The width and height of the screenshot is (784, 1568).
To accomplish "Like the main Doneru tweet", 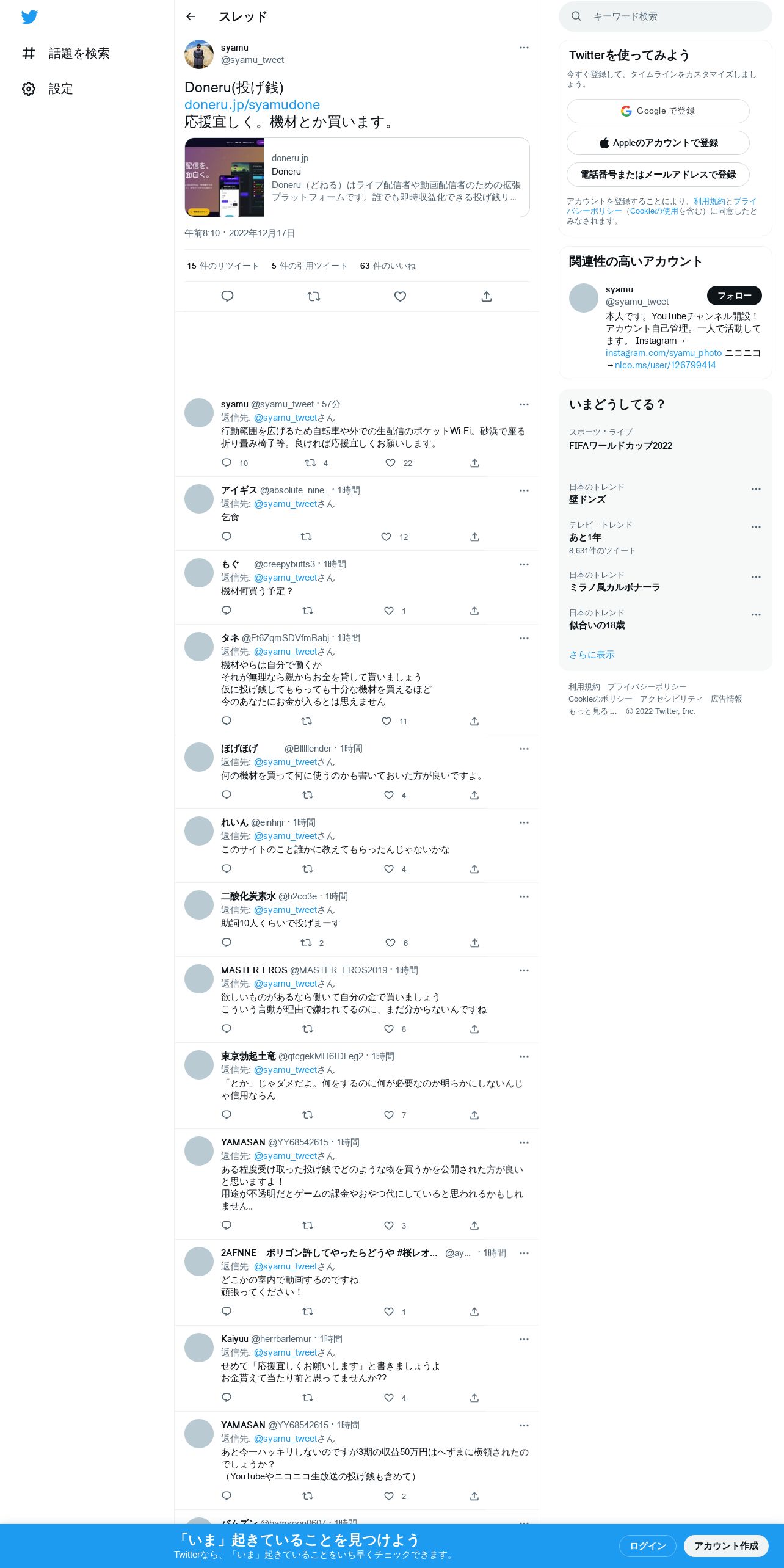I will (400, 296).
